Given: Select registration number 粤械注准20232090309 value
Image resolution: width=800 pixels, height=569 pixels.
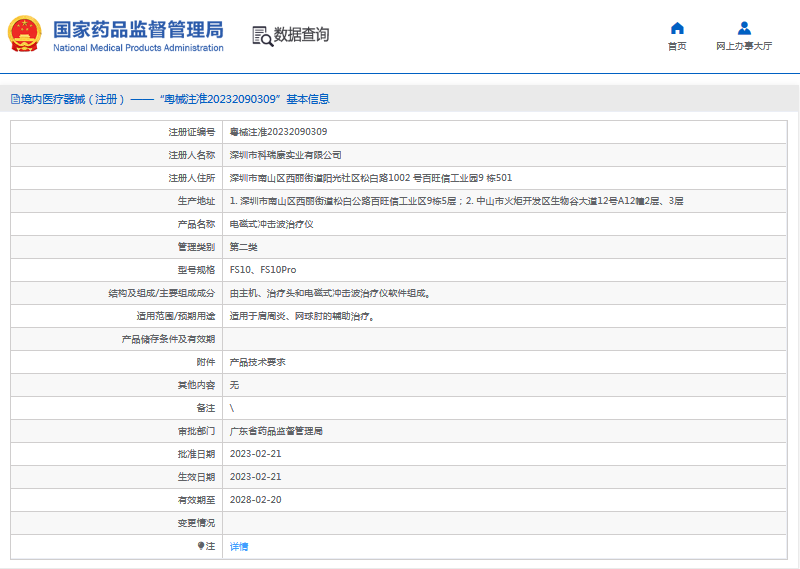Looking at the screenshot, I should pyautogui.click(x=279, y=132).
